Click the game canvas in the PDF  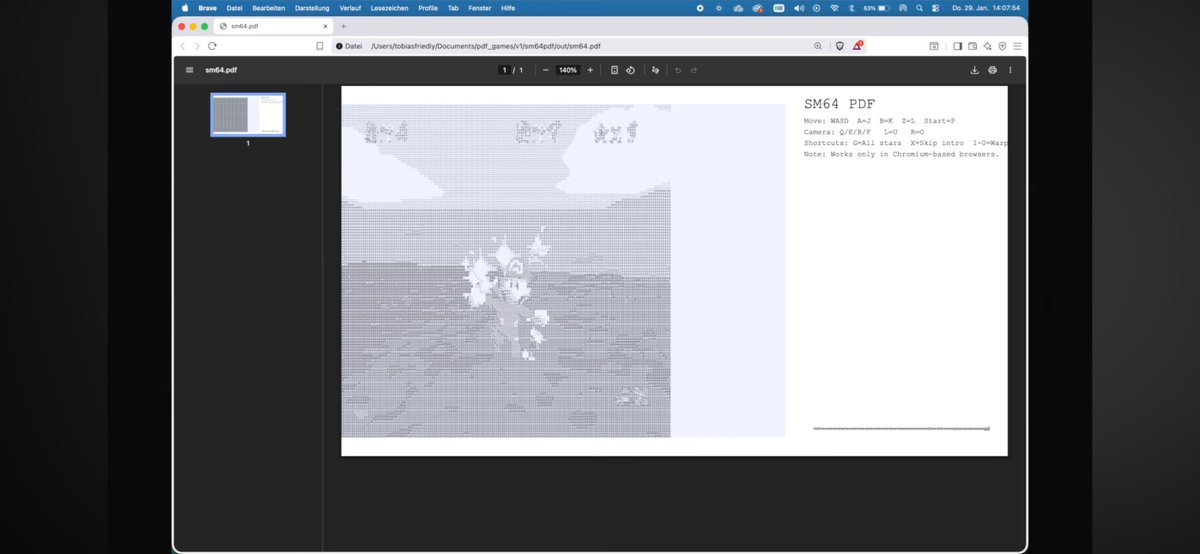[x=564, y=271]
